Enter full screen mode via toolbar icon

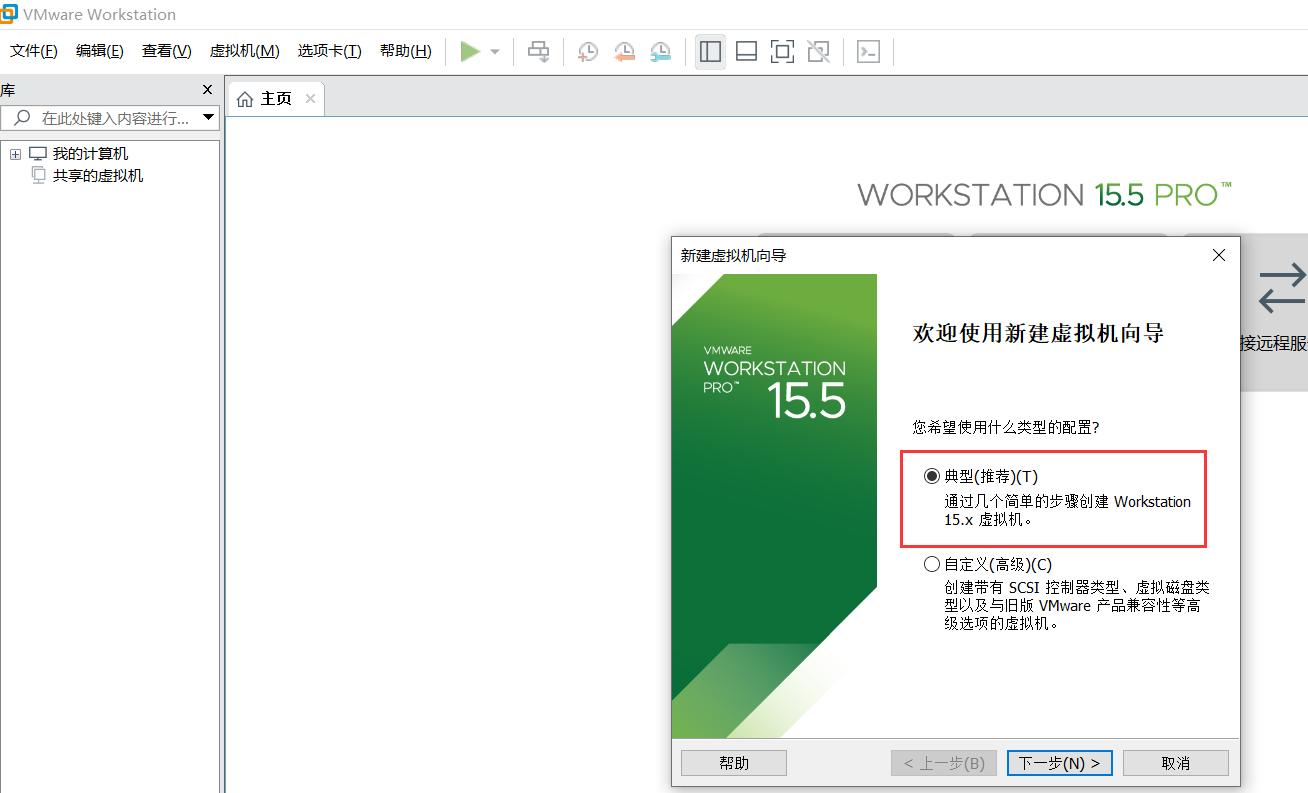coord(782,51)
